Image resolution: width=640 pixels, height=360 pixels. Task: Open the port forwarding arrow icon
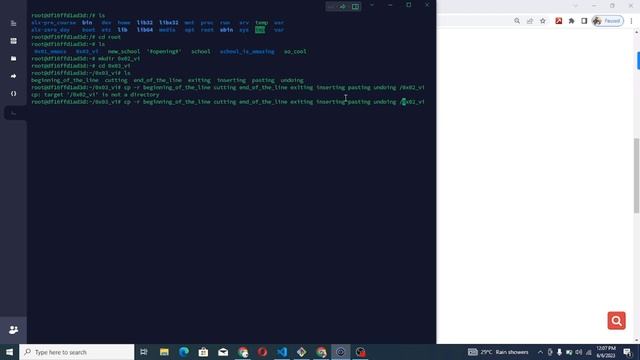point(13,76)
